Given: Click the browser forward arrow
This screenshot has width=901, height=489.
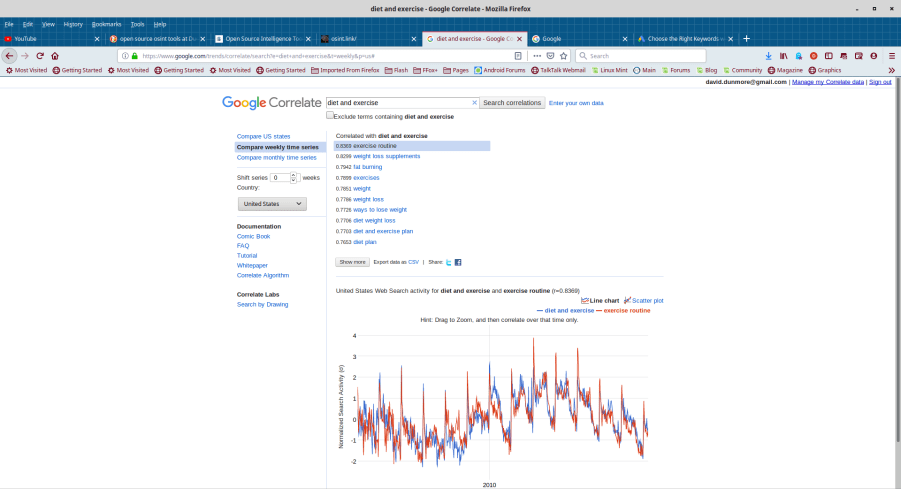Looking at the screenshot, I should tap(25, 56).
